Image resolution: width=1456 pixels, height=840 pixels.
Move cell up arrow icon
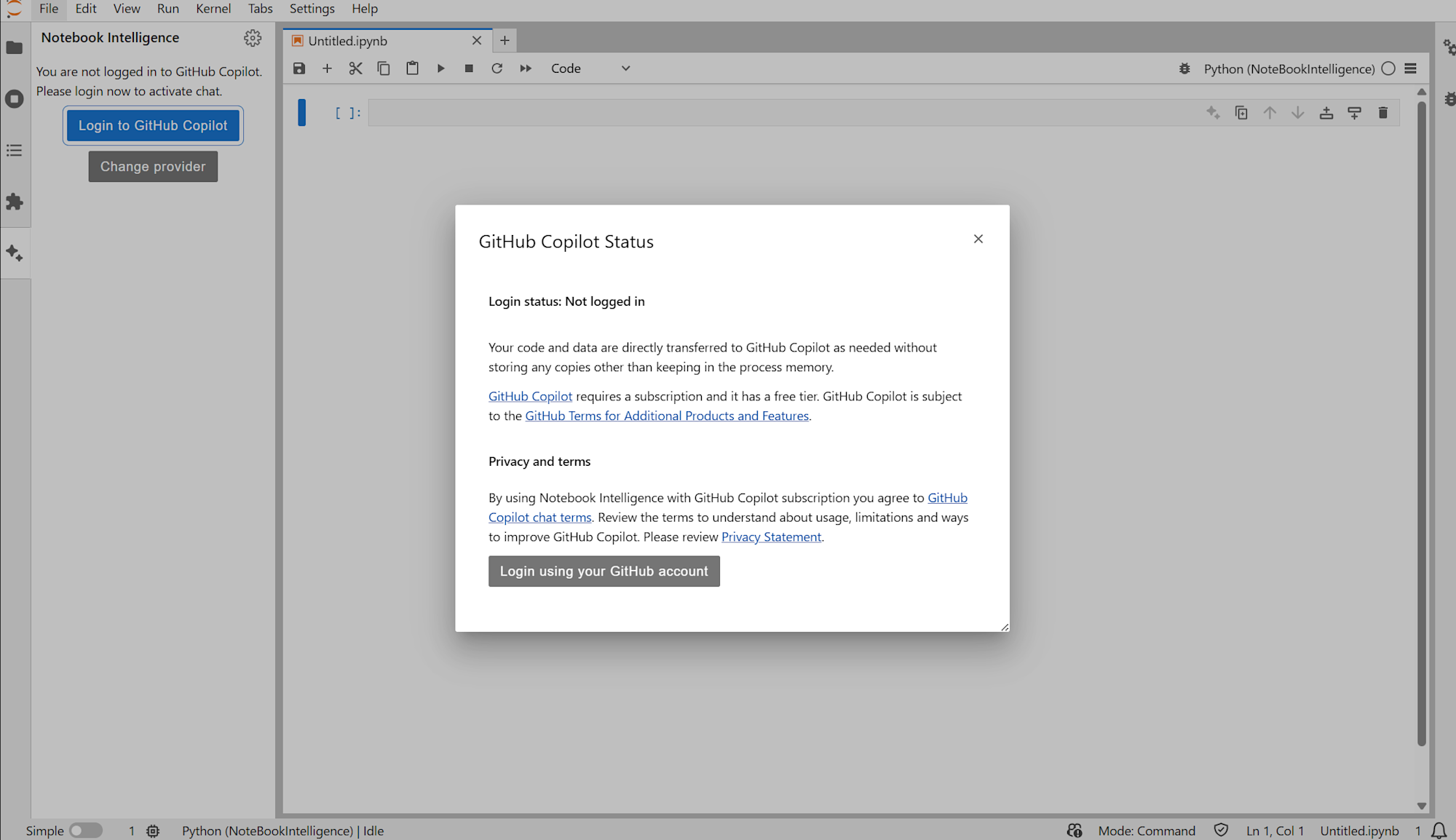tap(1270, 113)
